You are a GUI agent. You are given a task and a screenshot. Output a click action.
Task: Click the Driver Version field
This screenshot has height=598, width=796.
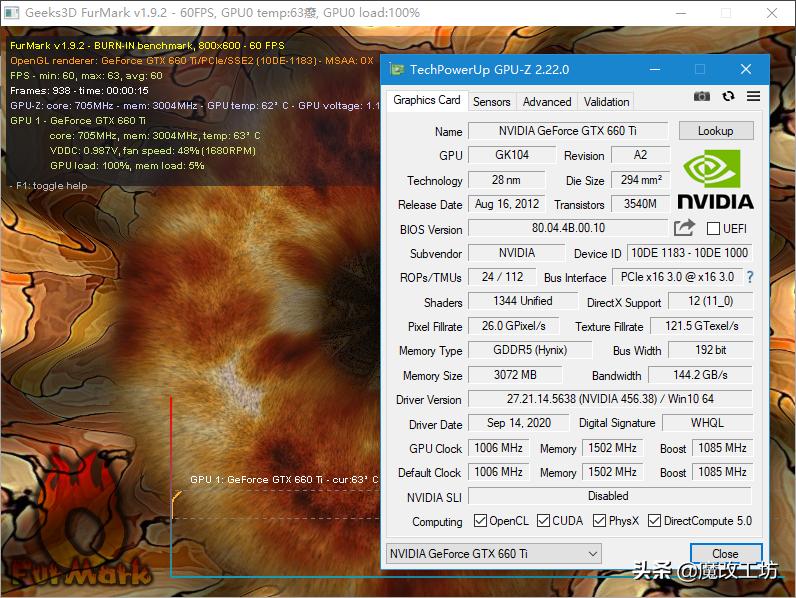(x=609, y=399)
